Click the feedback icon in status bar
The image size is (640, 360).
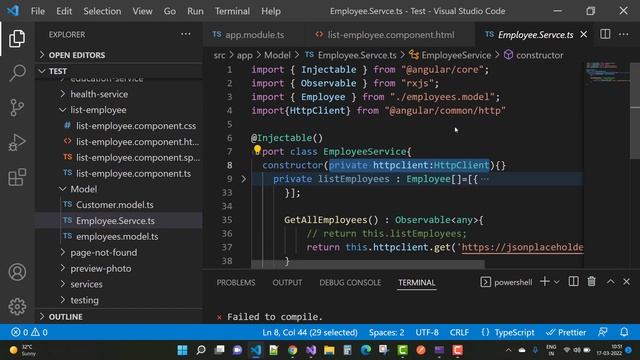[x=603, y=332]
